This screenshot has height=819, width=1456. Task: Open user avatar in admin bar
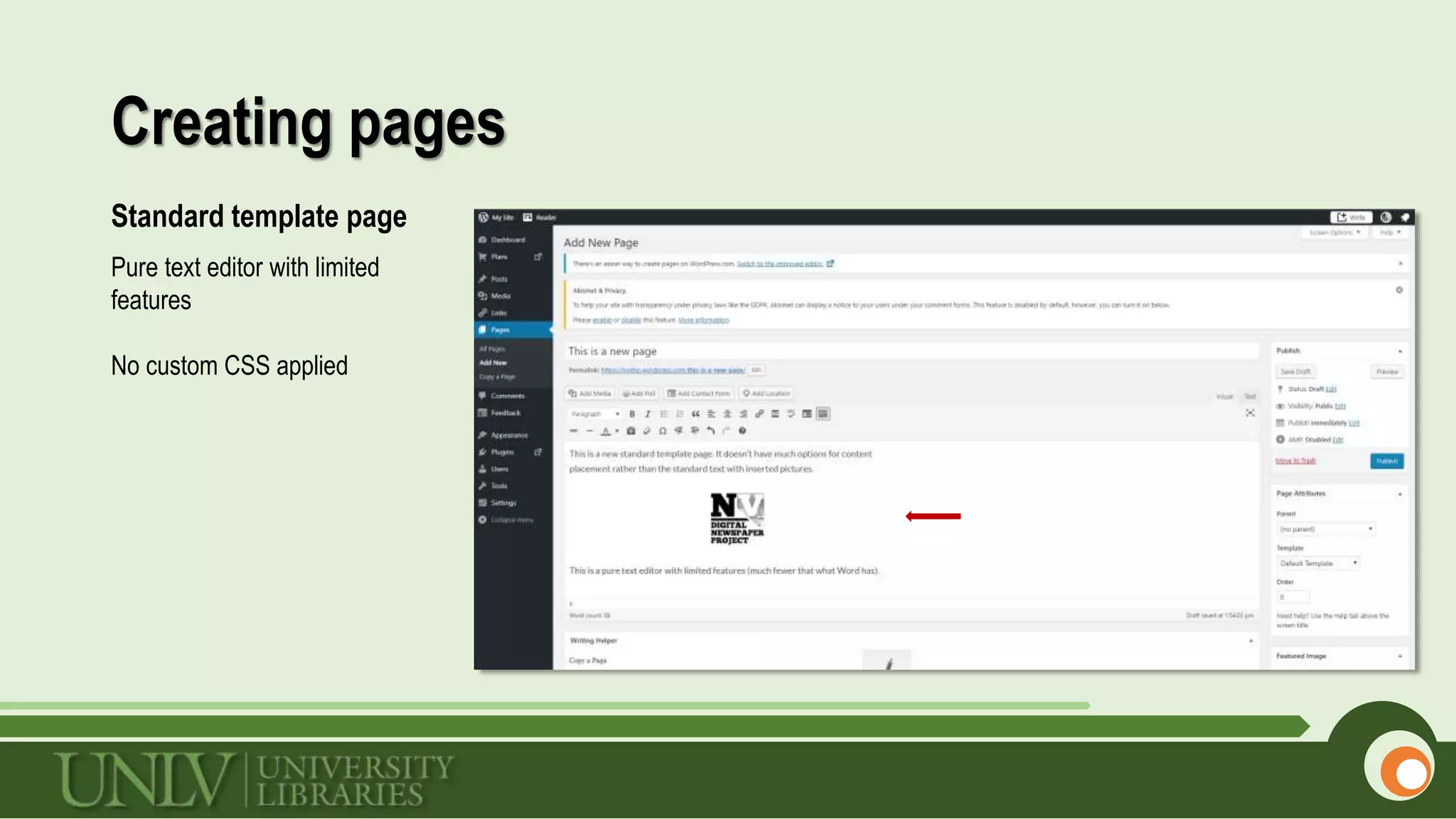pyautogui.click(x=1386, y=218)
